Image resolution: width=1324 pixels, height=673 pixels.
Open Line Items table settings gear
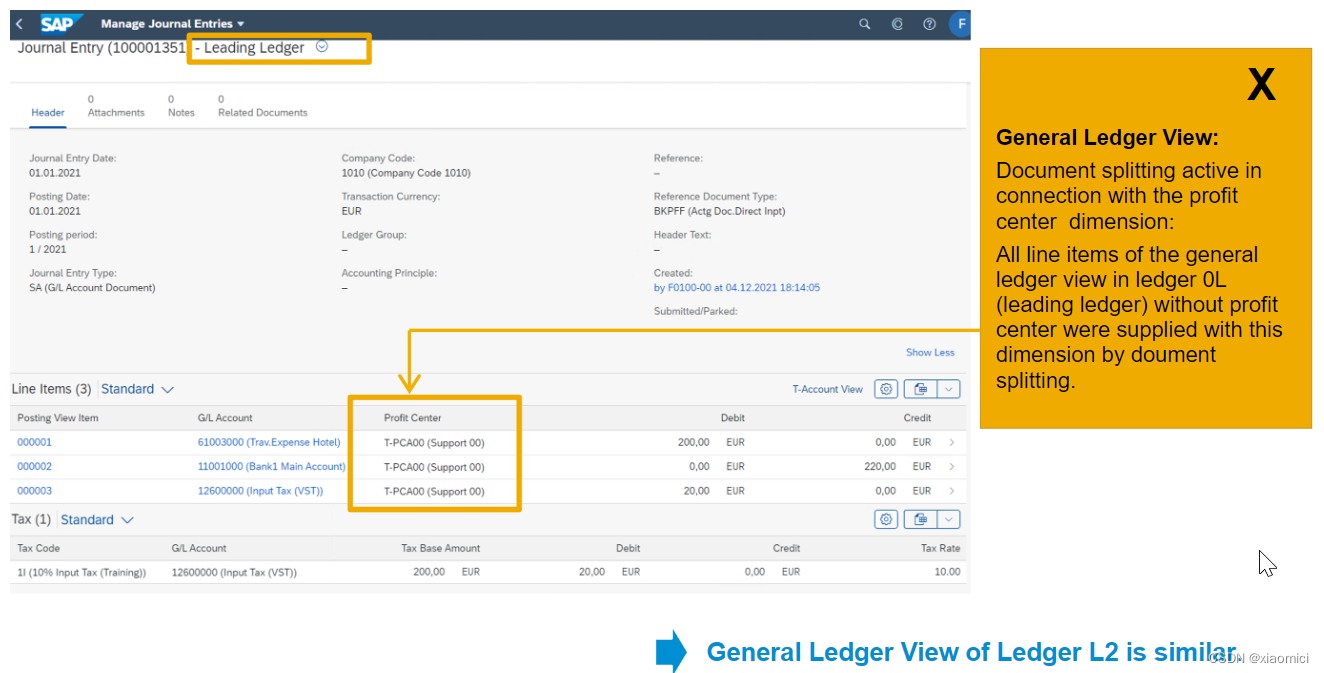click(886, 389)
